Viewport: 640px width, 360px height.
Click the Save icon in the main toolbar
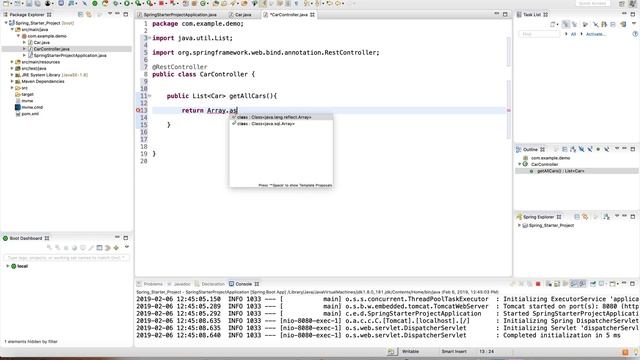click(x=29, y=3)
